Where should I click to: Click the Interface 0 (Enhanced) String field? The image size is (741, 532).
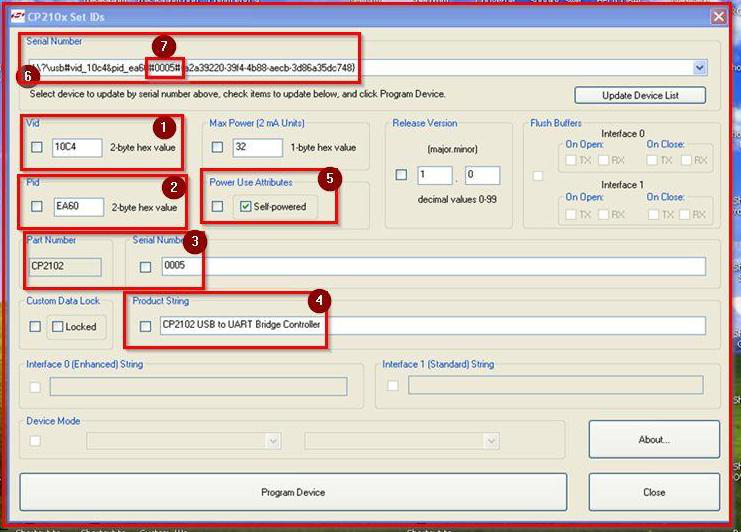click(198, 386)
